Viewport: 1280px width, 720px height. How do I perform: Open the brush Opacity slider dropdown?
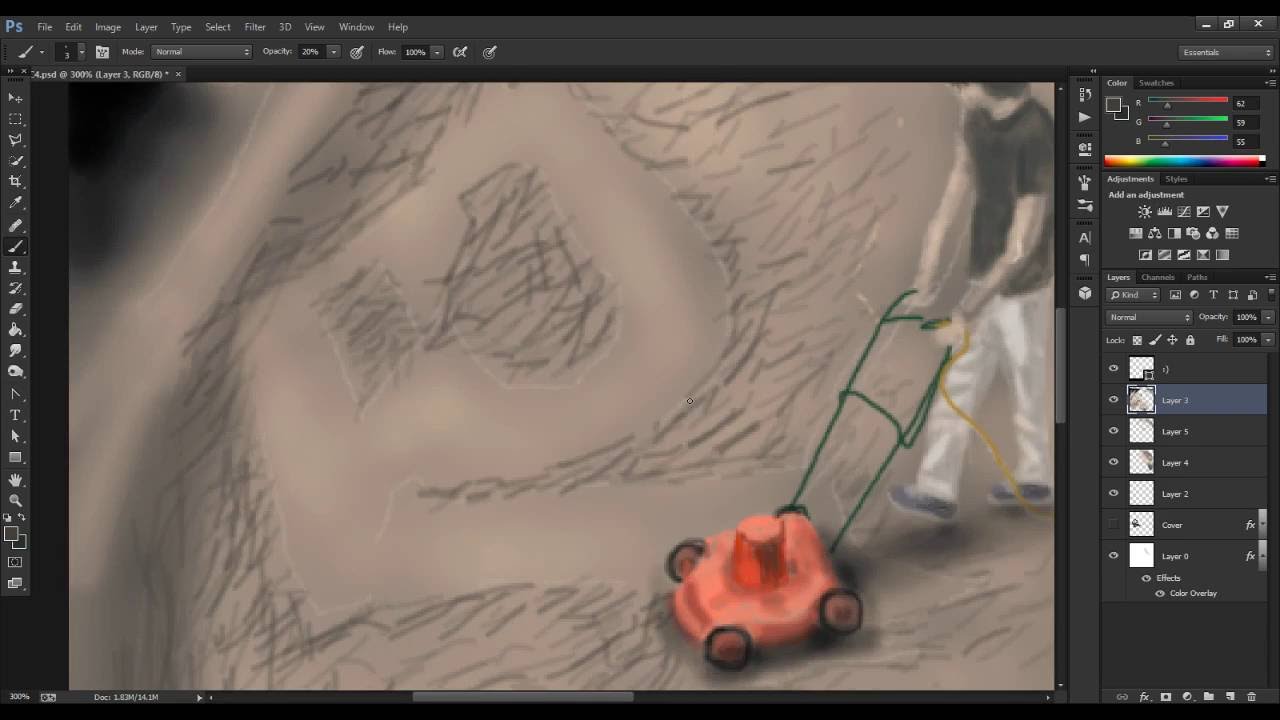tap(333, 52)
